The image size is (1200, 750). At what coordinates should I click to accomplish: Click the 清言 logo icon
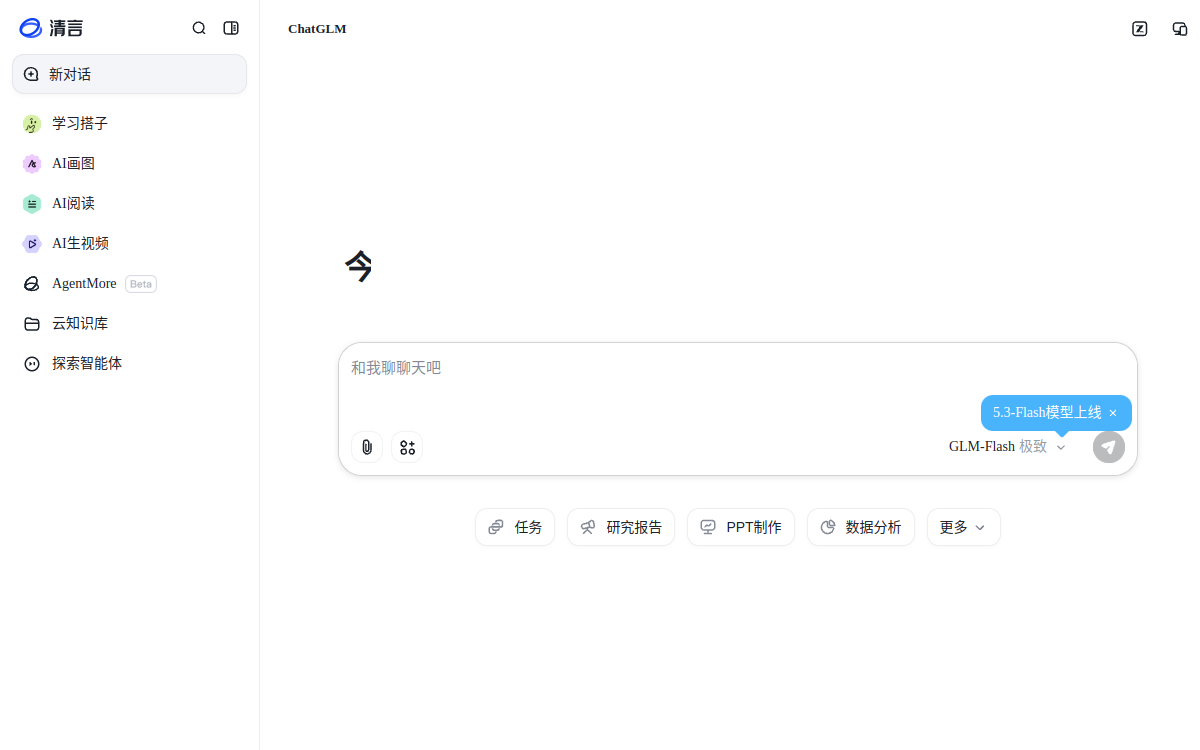[30, 28]
